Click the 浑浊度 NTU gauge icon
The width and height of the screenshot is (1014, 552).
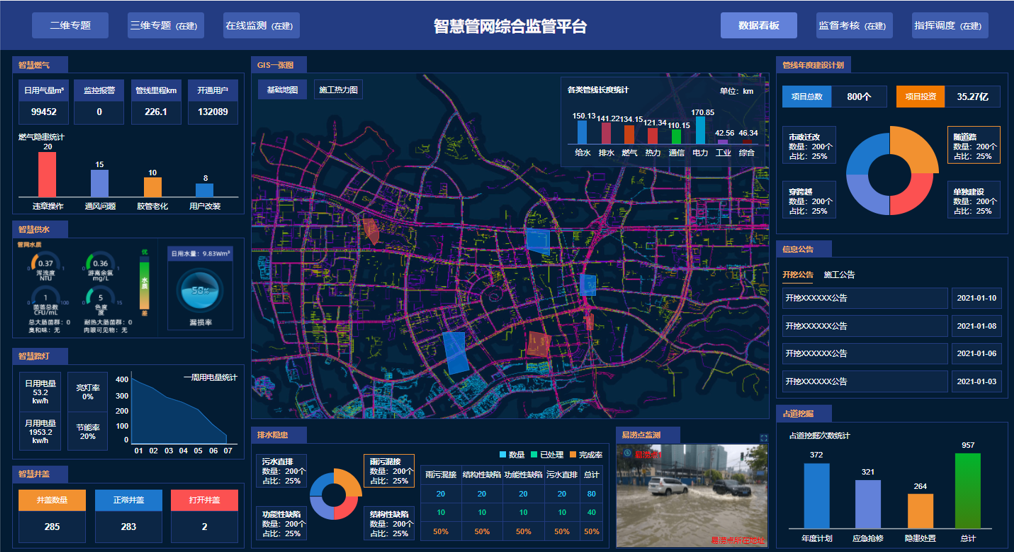click(45, 264)
